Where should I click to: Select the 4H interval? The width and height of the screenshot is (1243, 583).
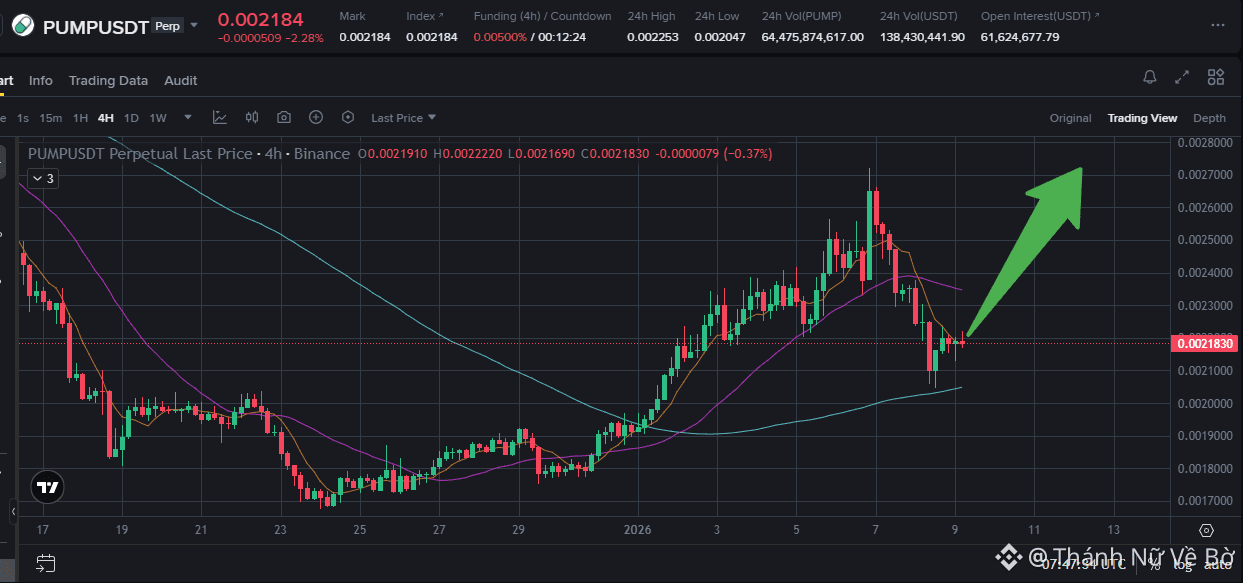point(106,118)
